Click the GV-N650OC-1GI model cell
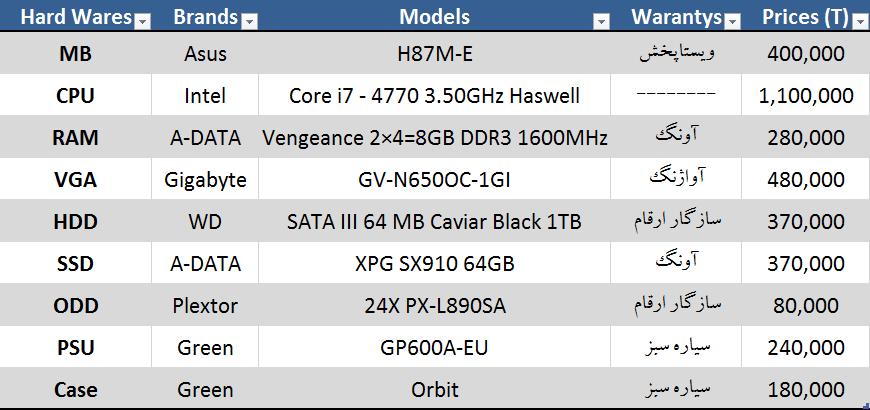The height and width of the screenshot is (410, 870). 434,180
